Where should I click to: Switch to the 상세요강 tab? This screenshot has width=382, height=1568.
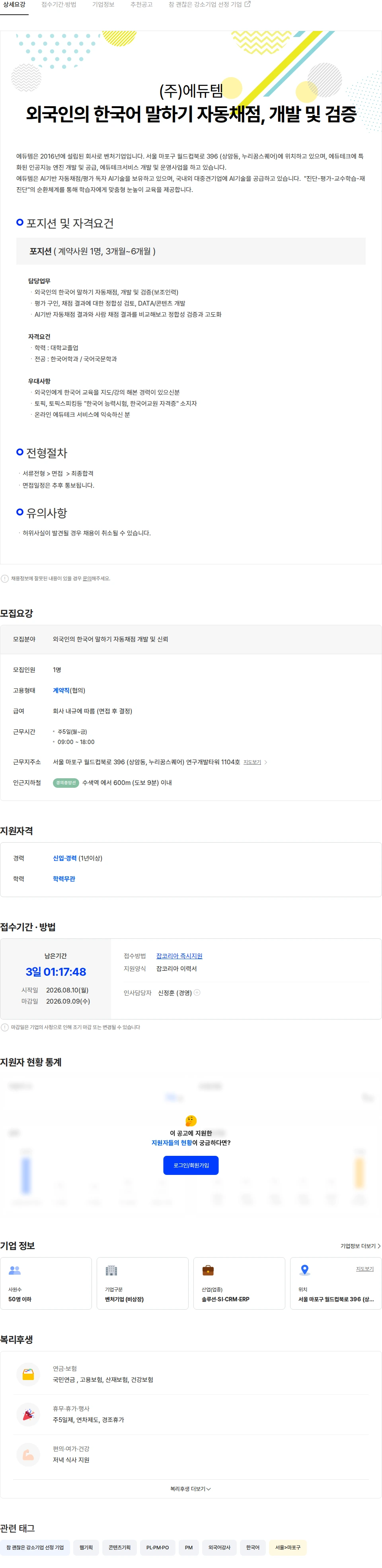point(14,5)
